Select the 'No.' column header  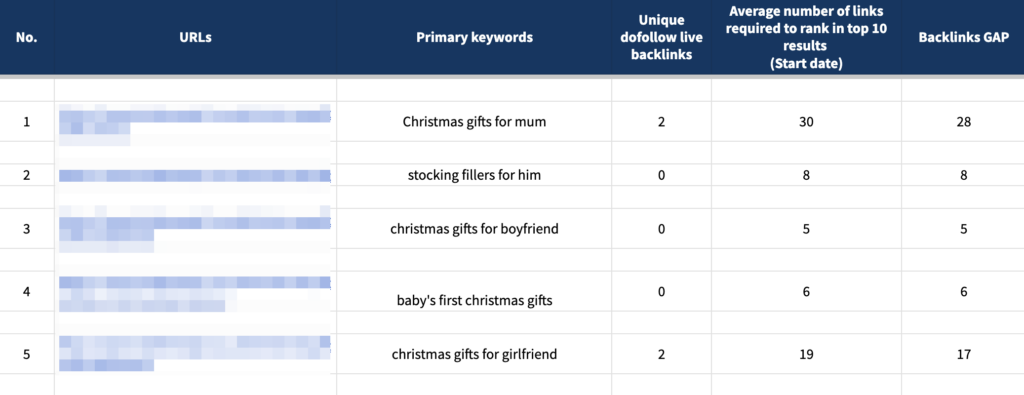tap(27, 37)
